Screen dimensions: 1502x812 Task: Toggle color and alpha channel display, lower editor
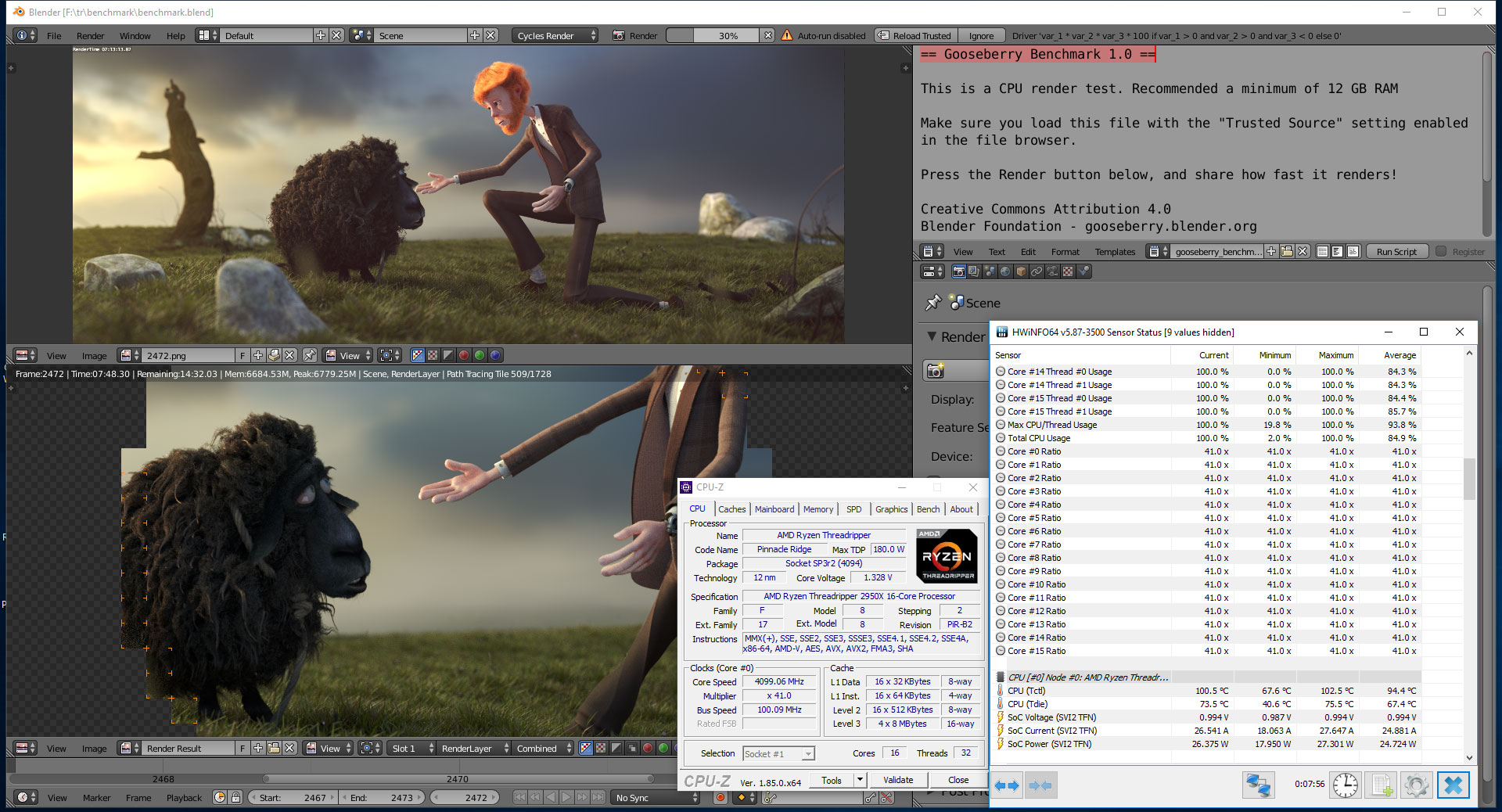pos(585,748)
